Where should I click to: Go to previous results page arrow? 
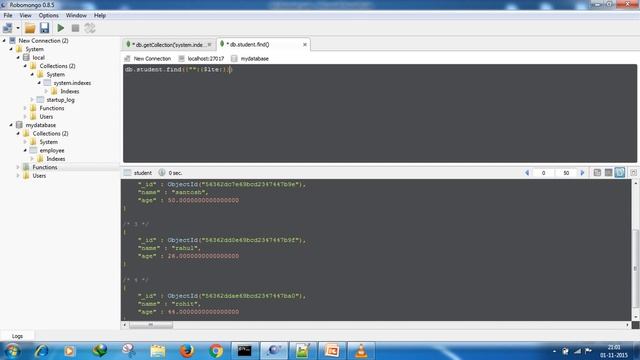point(527,173)
